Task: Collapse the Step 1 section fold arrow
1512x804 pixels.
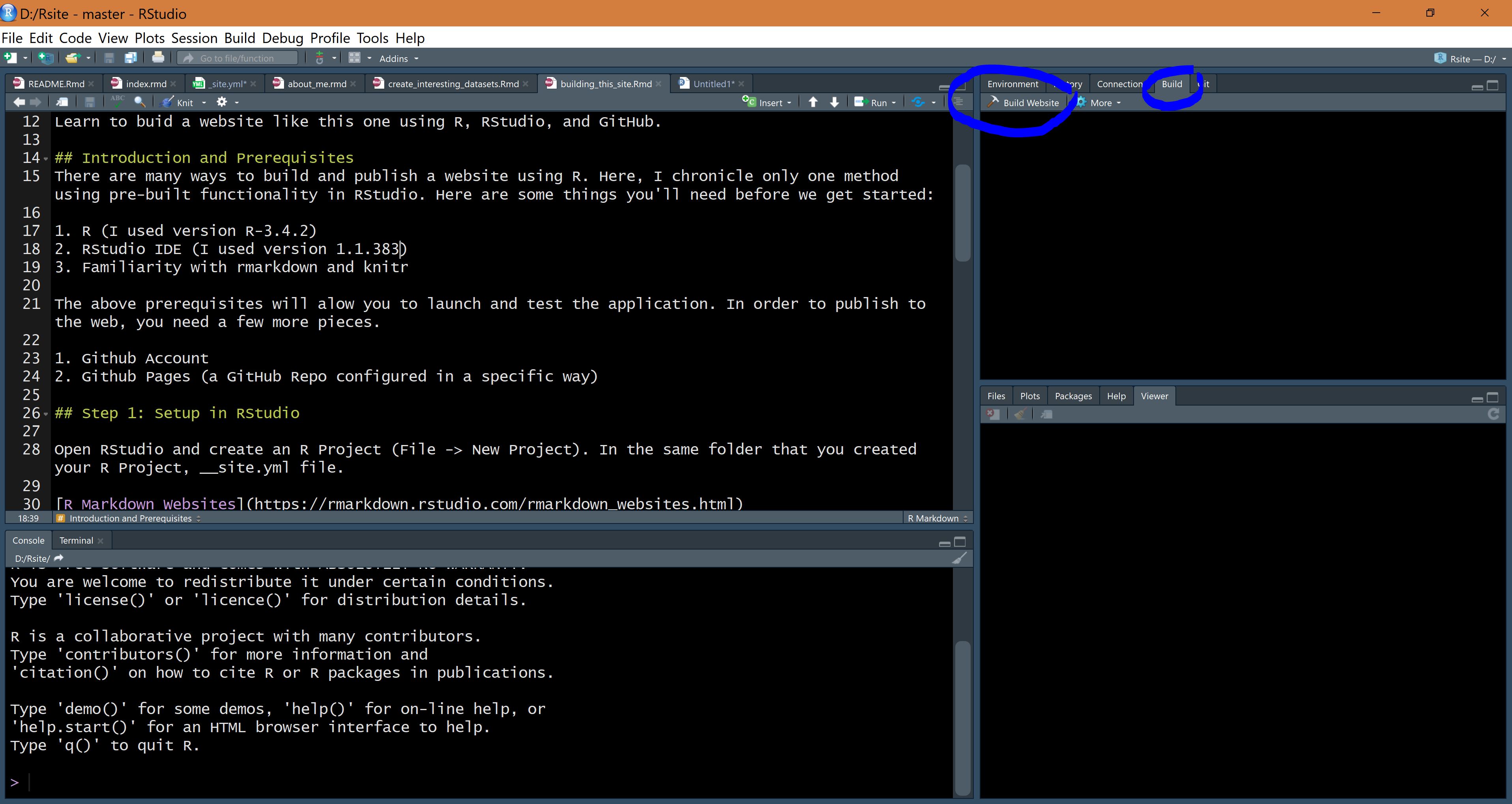Action: pyautogui.click(x=46, y=414)
